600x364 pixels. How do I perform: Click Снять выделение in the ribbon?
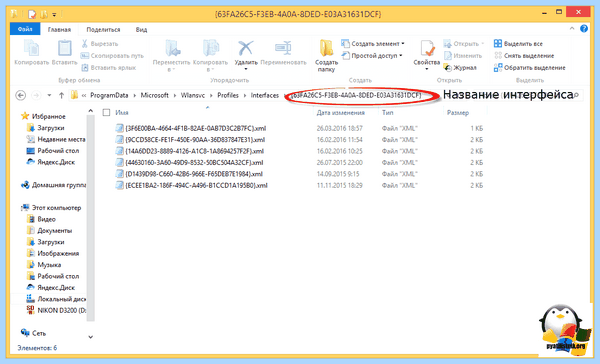click(x=524, y=55)
